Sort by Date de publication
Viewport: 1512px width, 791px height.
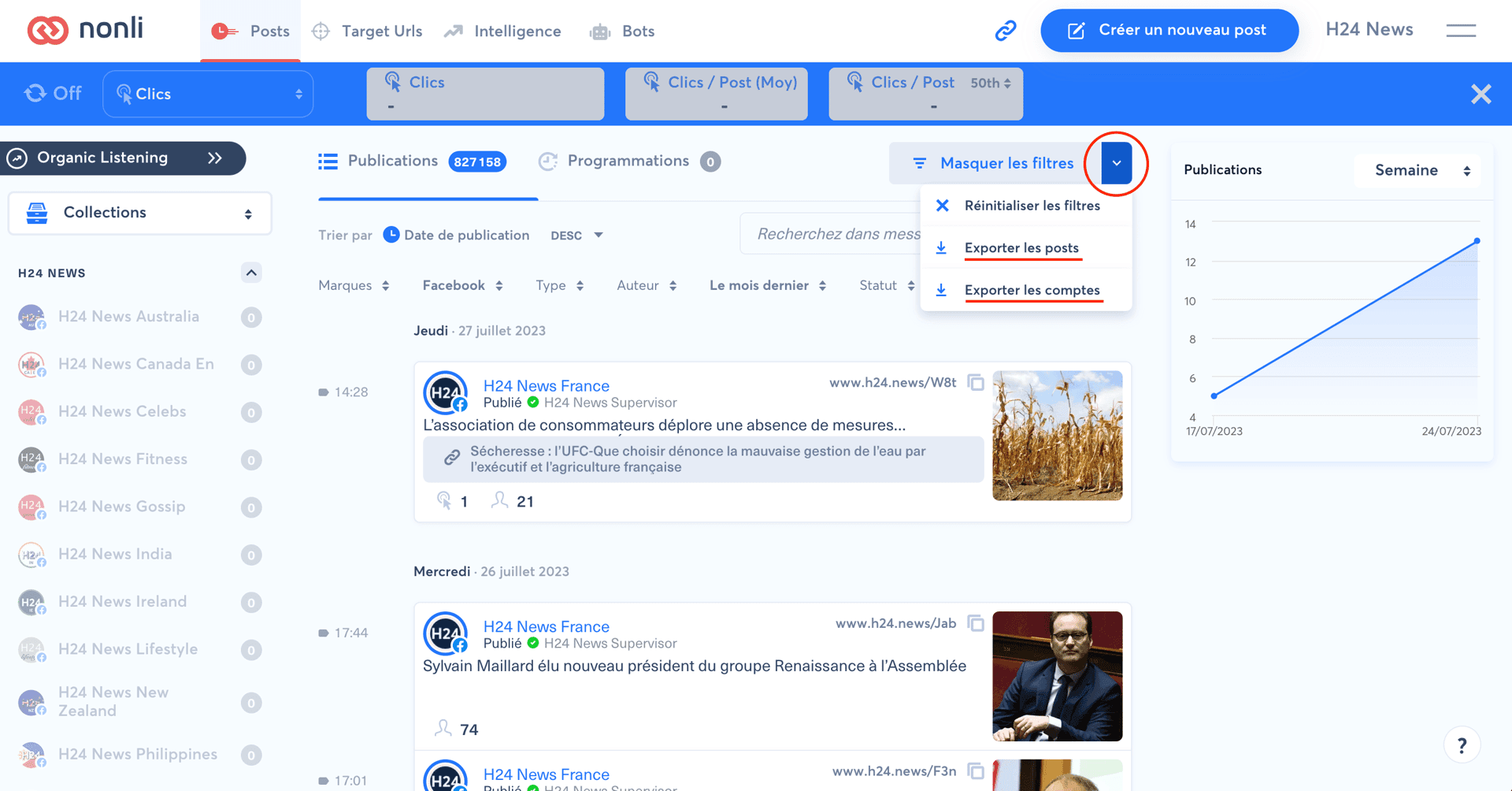coord(456,235)
